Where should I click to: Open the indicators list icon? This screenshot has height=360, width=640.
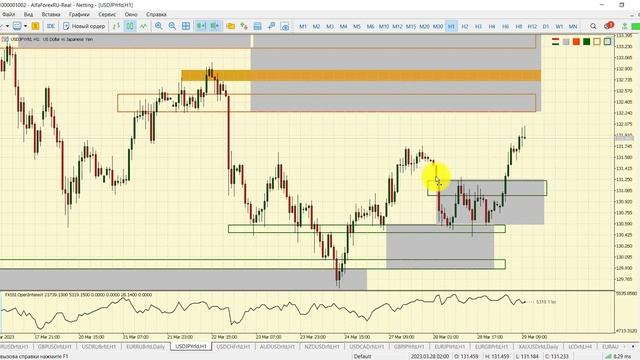click(244, 26)
